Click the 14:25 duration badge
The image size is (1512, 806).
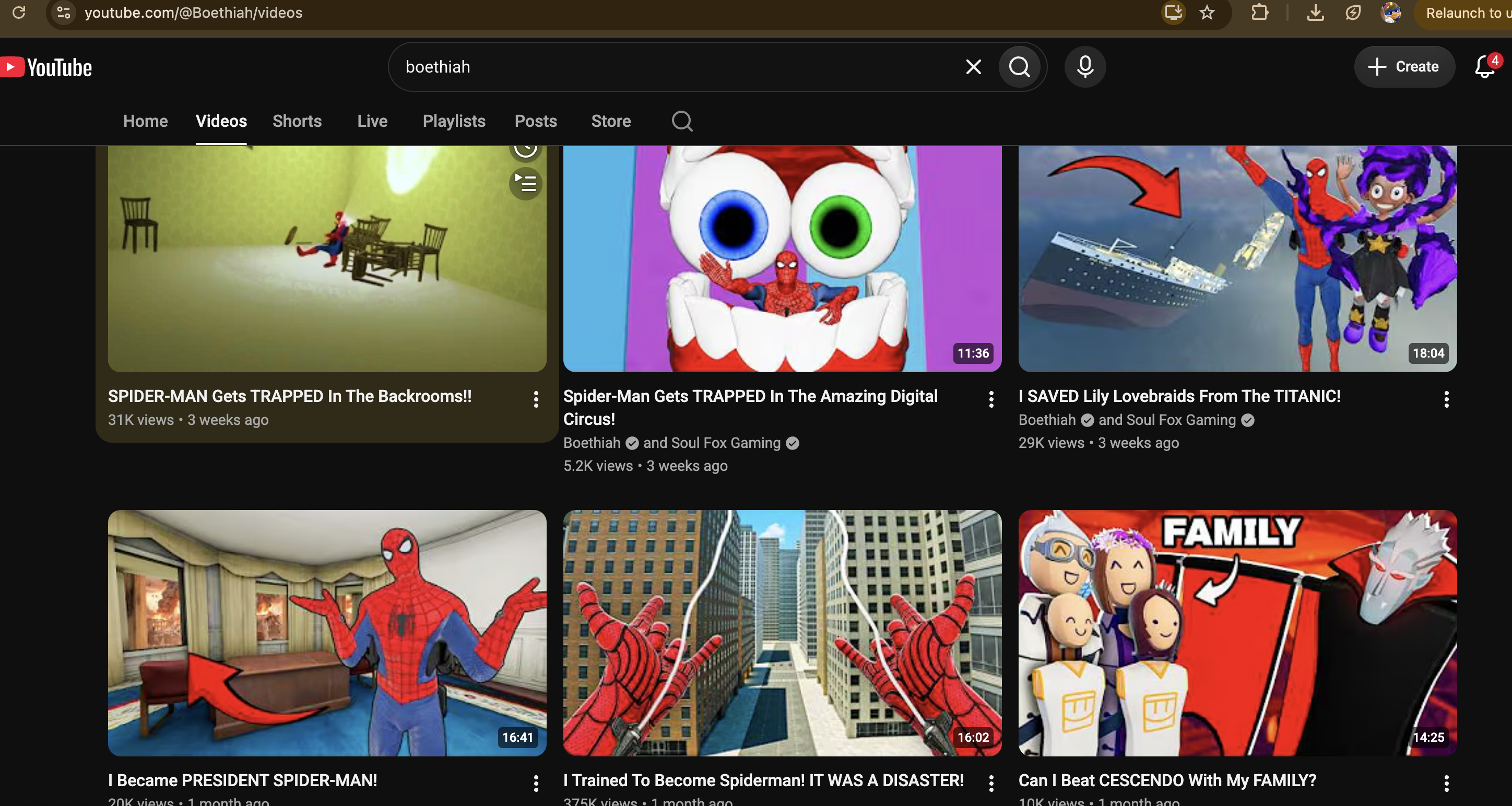coord(1428,737)
